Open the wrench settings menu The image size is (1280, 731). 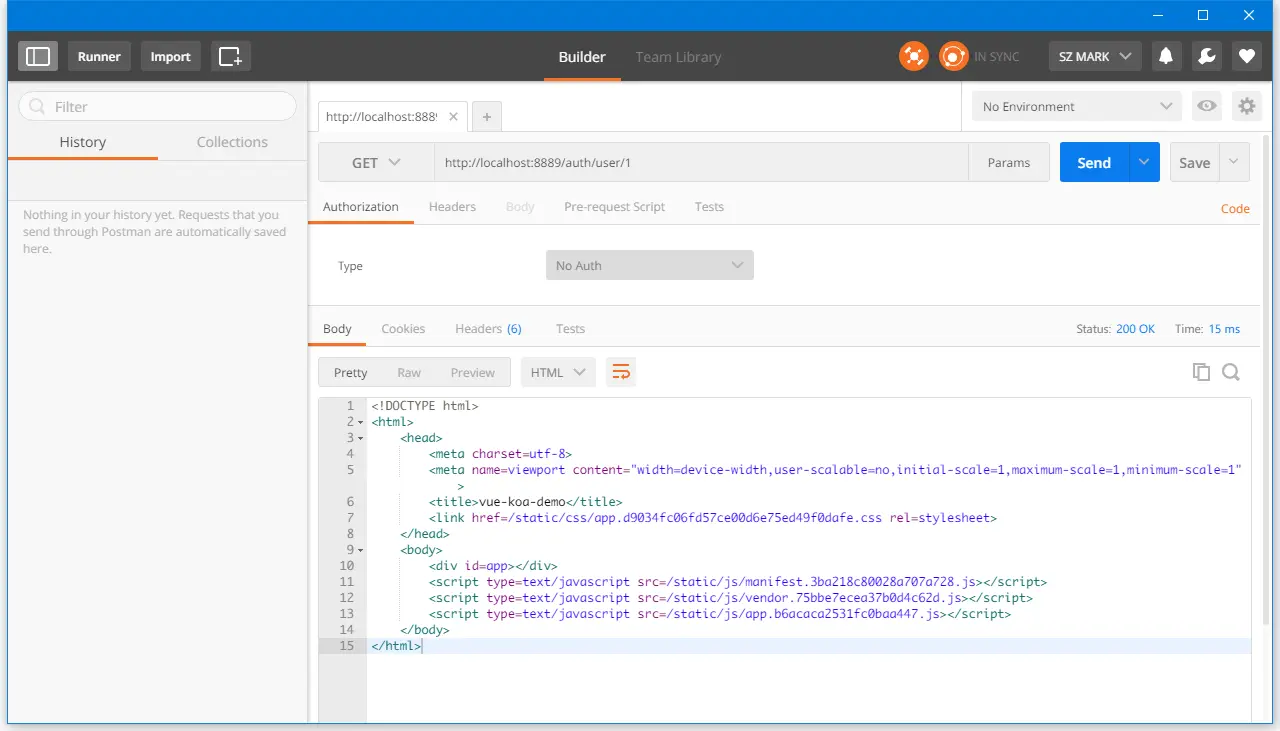pos(1206,56)
